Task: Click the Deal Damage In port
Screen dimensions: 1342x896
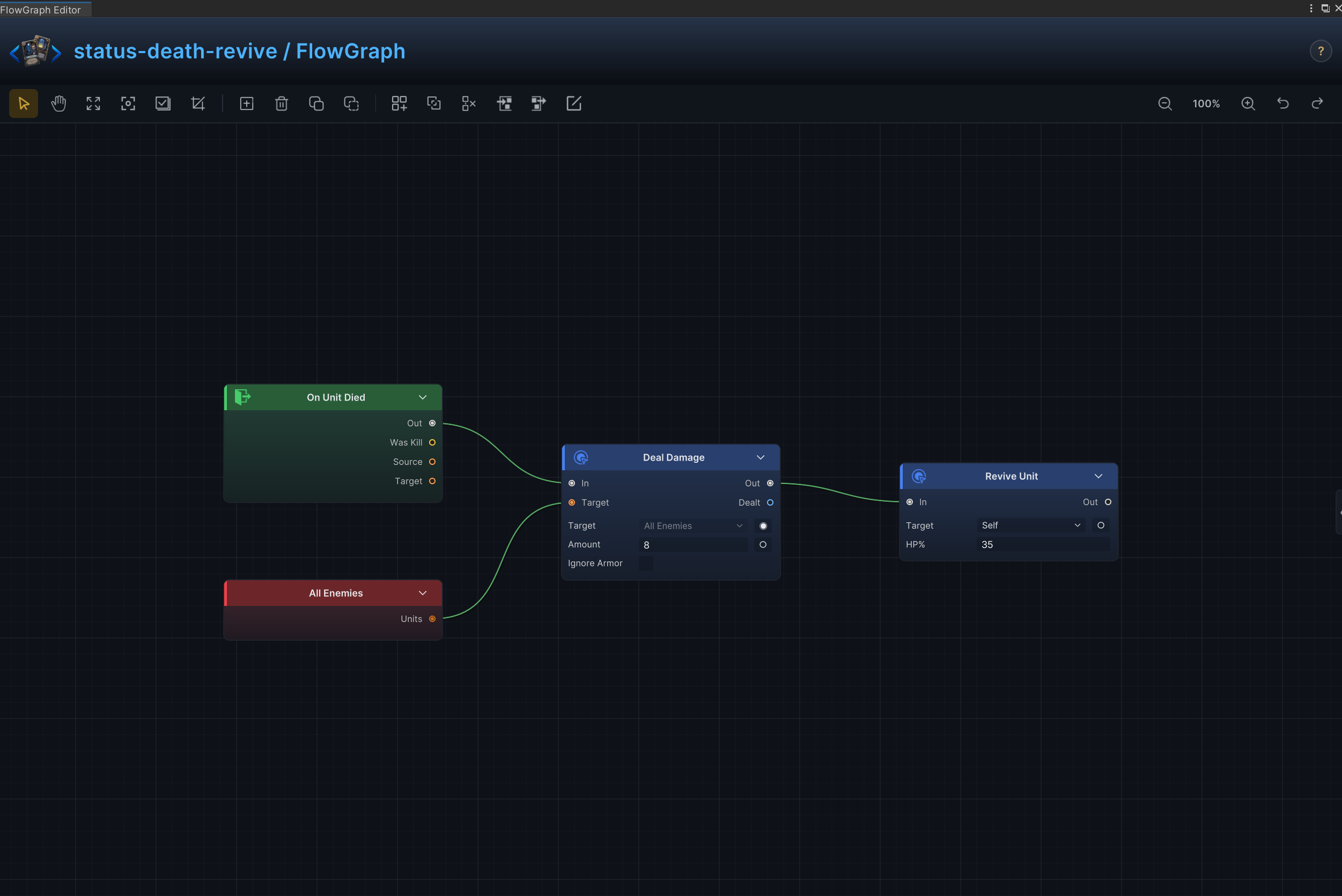Action: [572, 484]
